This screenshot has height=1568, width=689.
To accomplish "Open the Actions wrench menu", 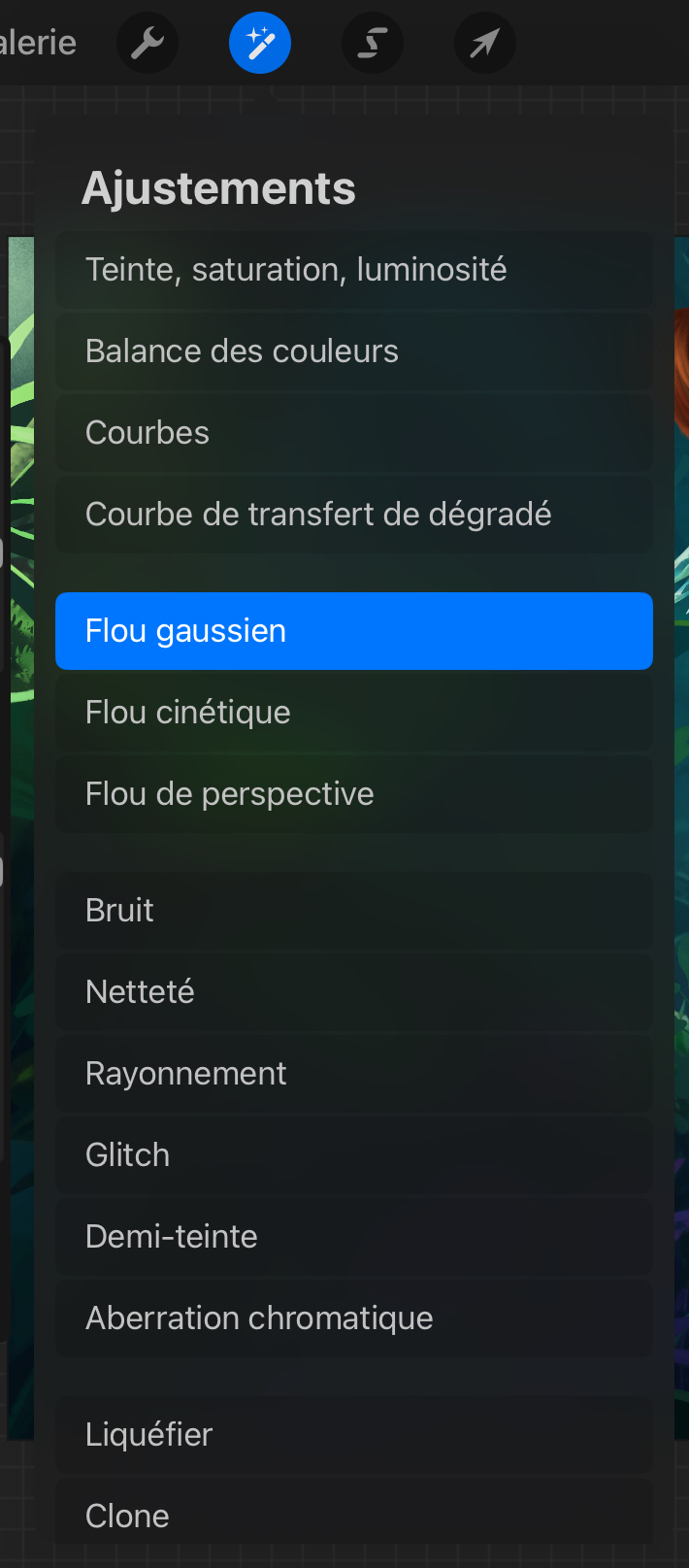I will point(148,43).
